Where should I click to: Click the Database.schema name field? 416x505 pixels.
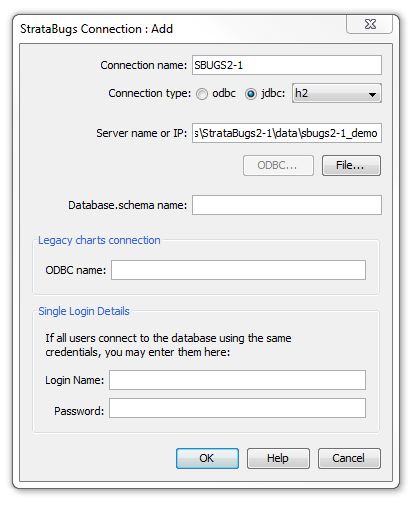tap(287, 205)
